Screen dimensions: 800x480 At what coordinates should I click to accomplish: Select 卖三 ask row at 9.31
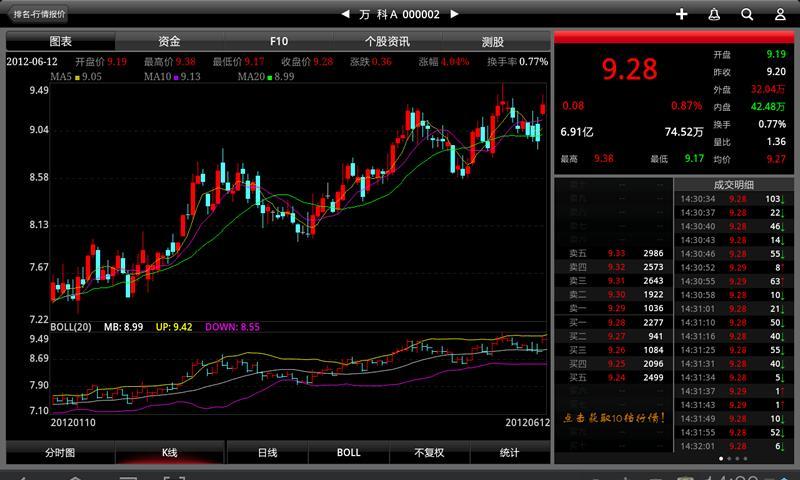point(616,281)
